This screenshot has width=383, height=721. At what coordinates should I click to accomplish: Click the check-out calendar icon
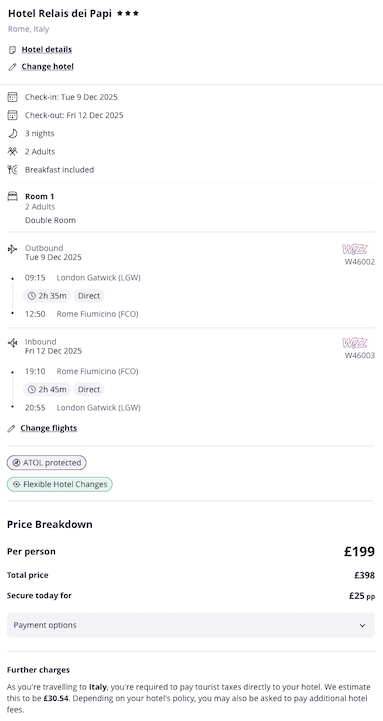(13, 115)
